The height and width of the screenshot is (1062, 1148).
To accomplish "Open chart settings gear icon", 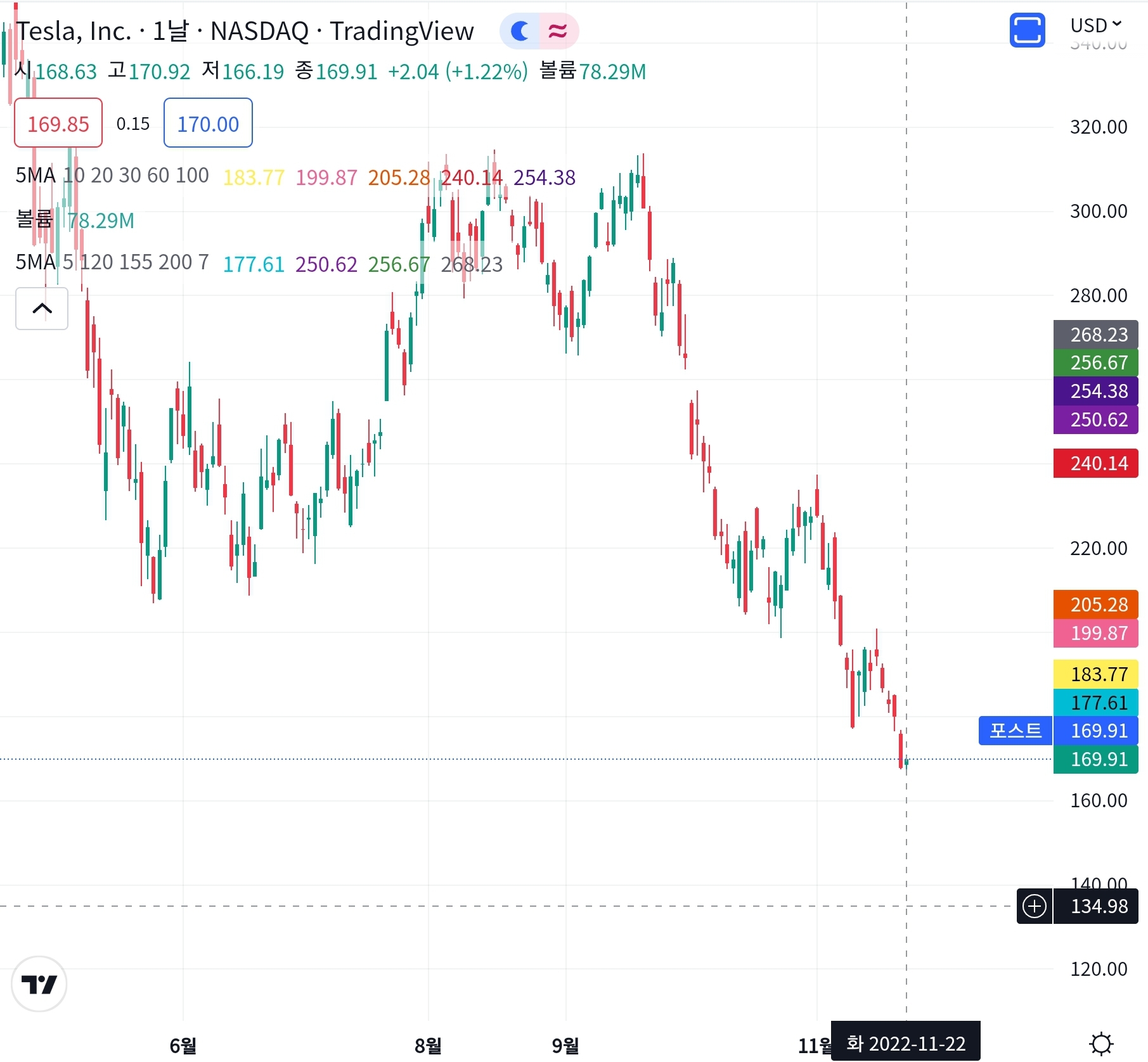I will point(1101,1043).
